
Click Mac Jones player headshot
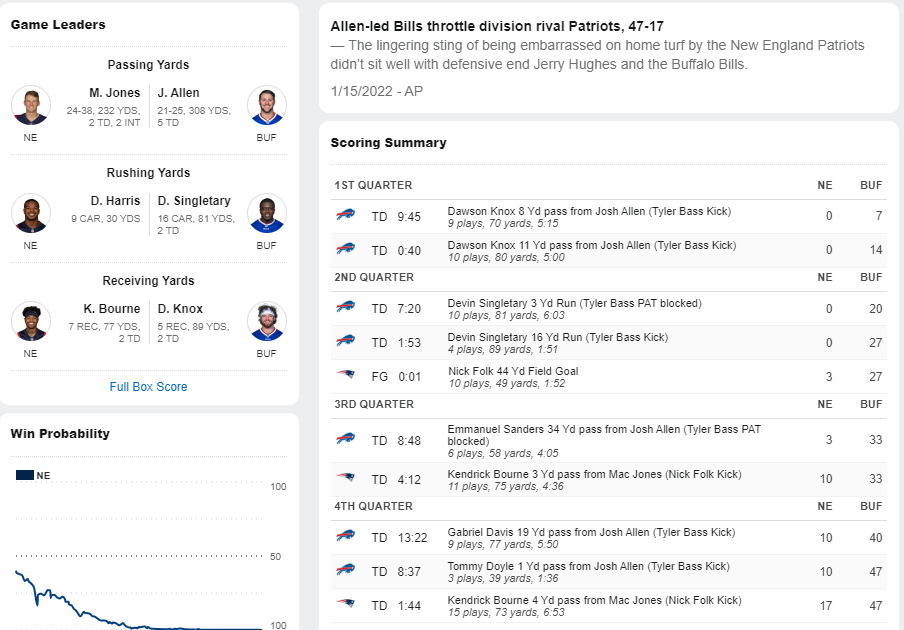point(31,105)
